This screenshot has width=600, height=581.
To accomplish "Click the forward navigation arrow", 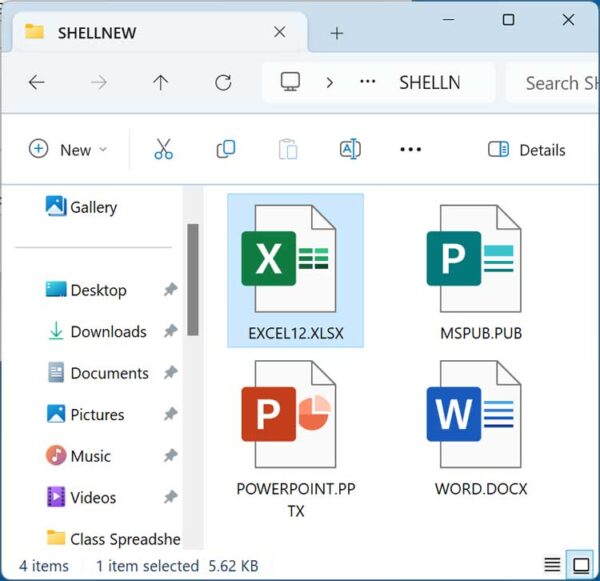I will coord(99,82).
